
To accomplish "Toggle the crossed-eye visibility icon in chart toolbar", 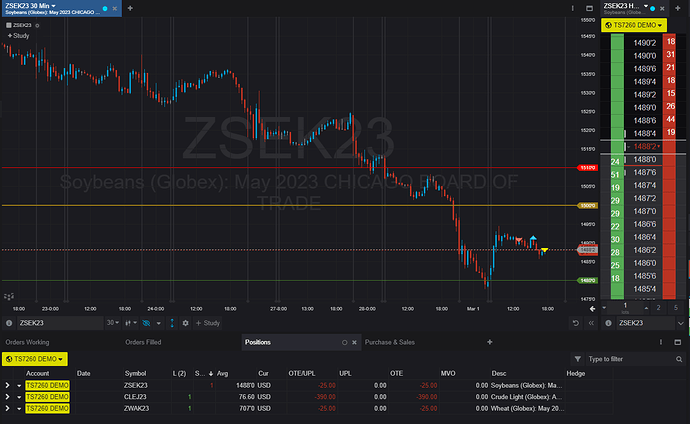I will (147, 323).
